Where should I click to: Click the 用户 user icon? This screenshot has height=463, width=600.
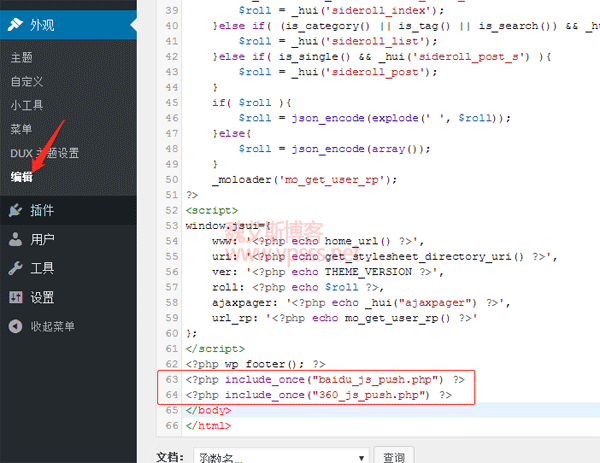point(15,240)
